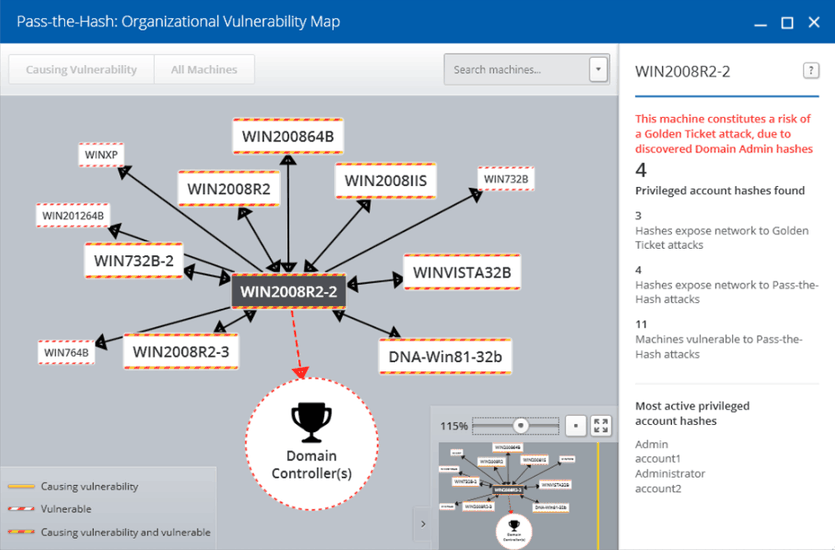Click 'Hashes expose network to Pass-the-Hash attacks'

[726, 292]
